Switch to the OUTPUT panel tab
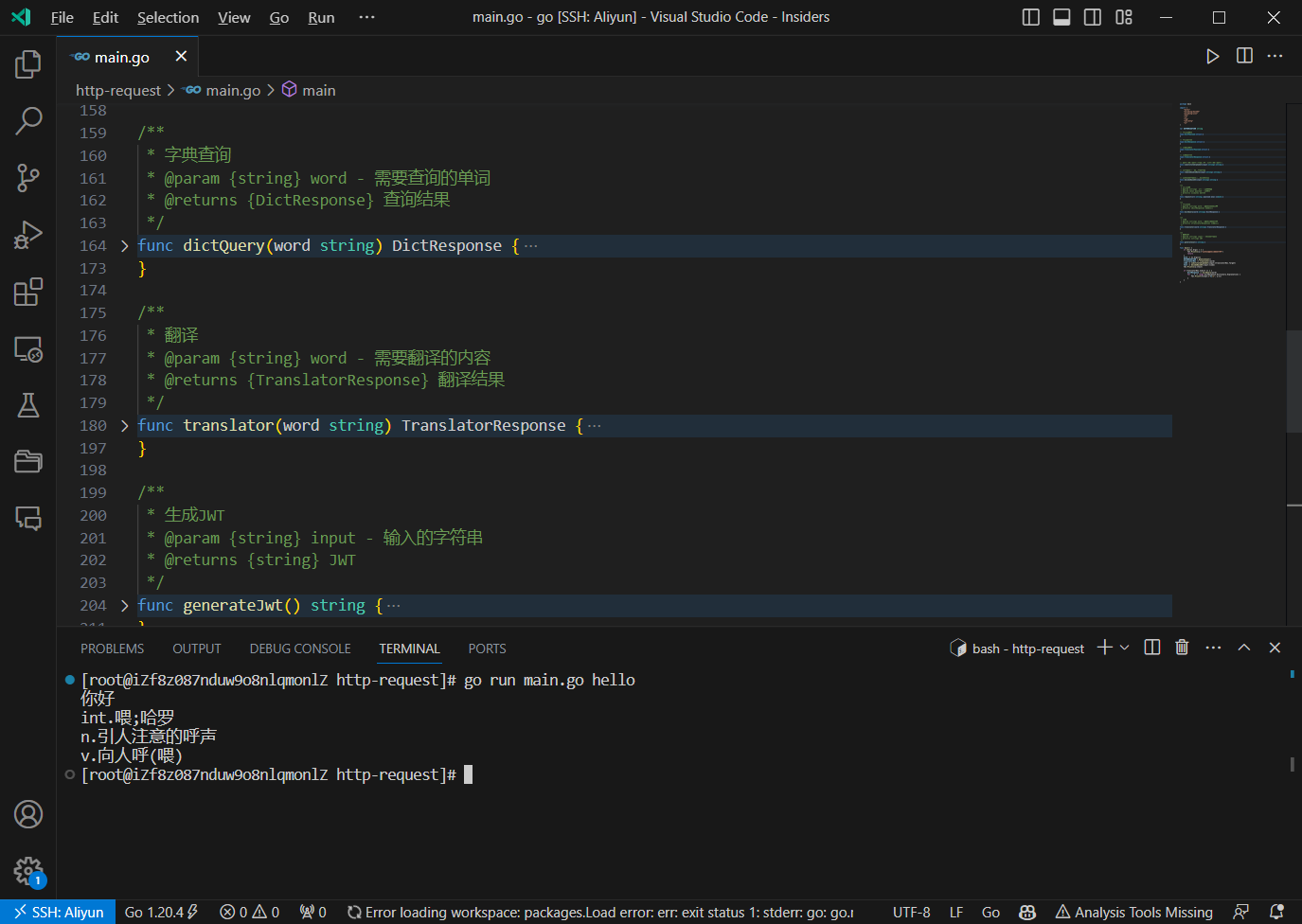Image resolution: width=1302 pixels, height=924 pixels. pos(197,649)
